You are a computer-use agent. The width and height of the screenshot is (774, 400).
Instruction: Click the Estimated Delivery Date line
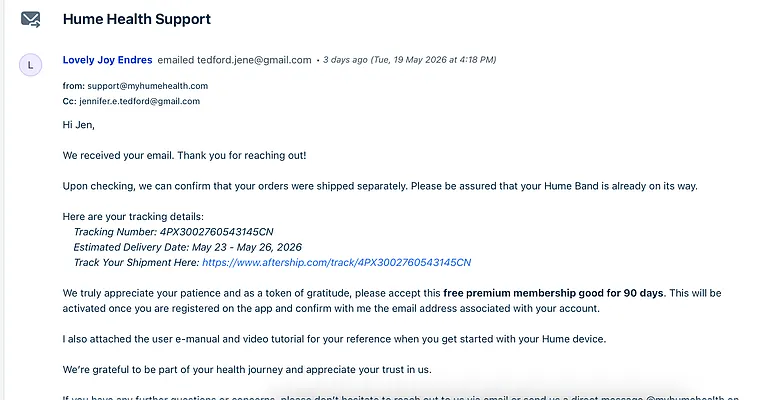(188, 247)
